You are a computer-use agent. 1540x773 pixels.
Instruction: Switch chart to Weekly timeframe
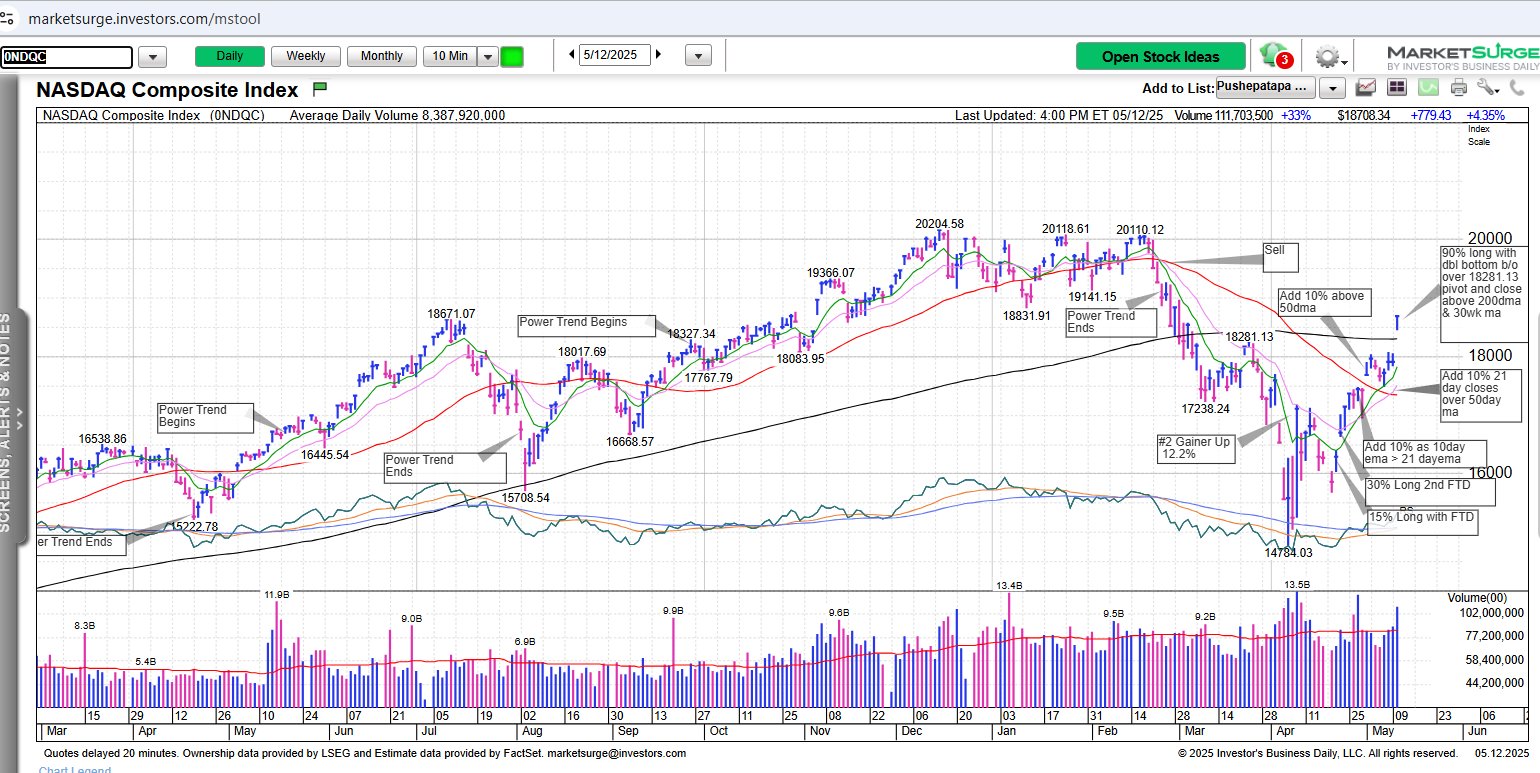coord(305,56)
